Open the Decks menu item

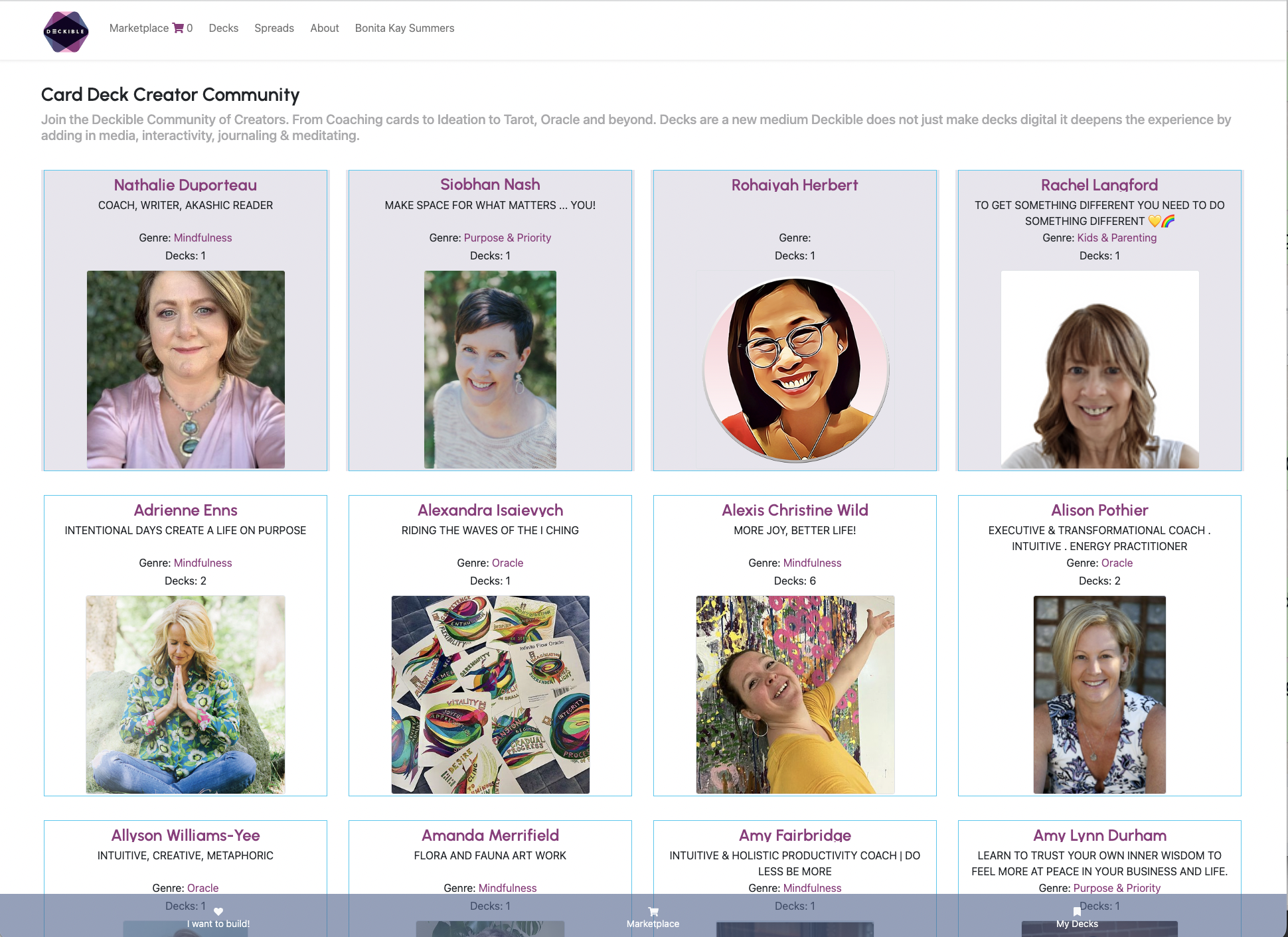[223, 28]
